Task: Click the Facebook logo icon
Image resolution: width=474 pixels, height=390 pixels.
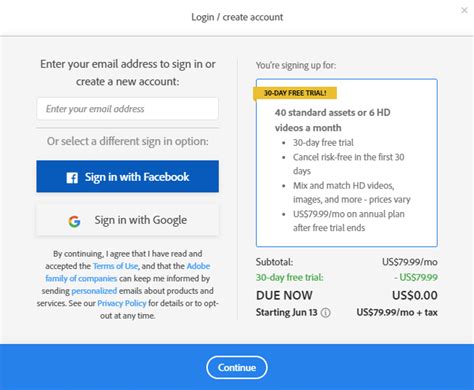Action: tap(72, 178)
